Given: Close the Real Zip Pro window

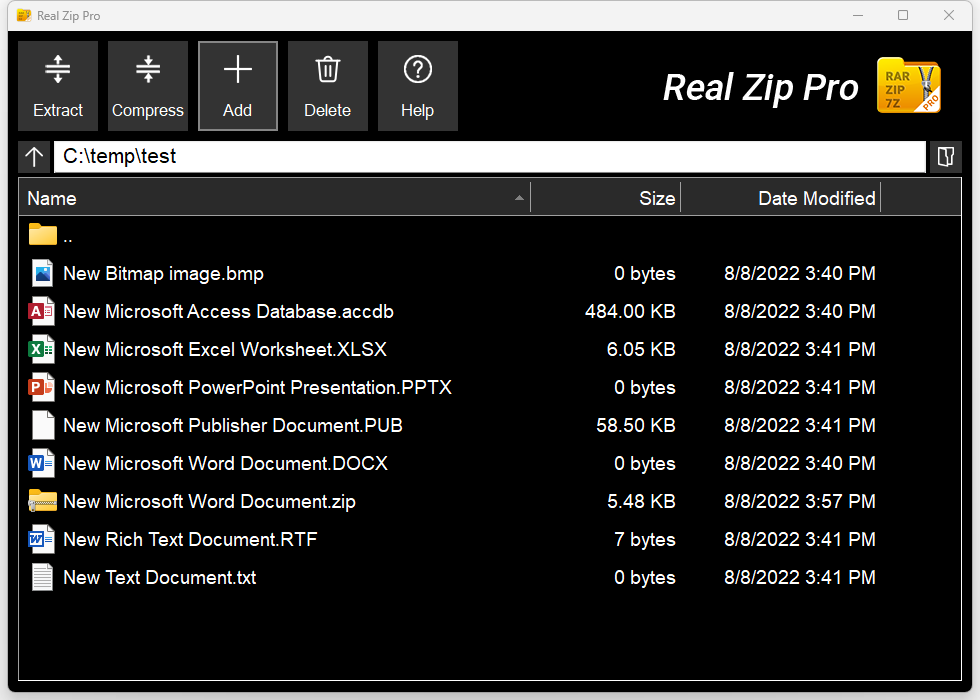Looking at the screenshot, I should tap(949, 16).
